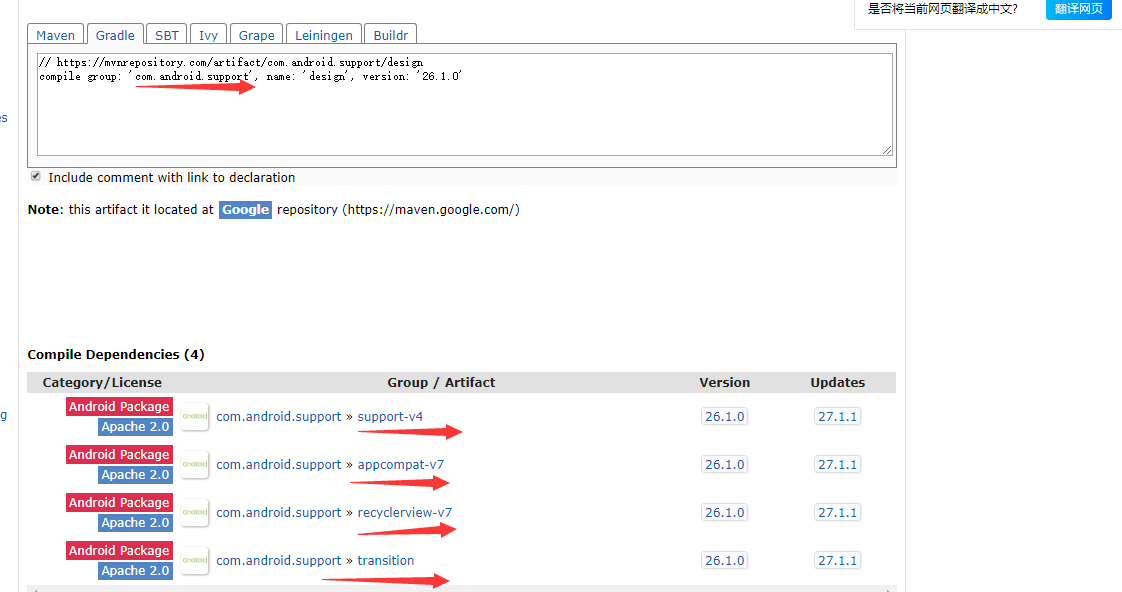1122x592 pixels.
Task: Open version 26.1.0 for transition
Action: click(725, 561)
